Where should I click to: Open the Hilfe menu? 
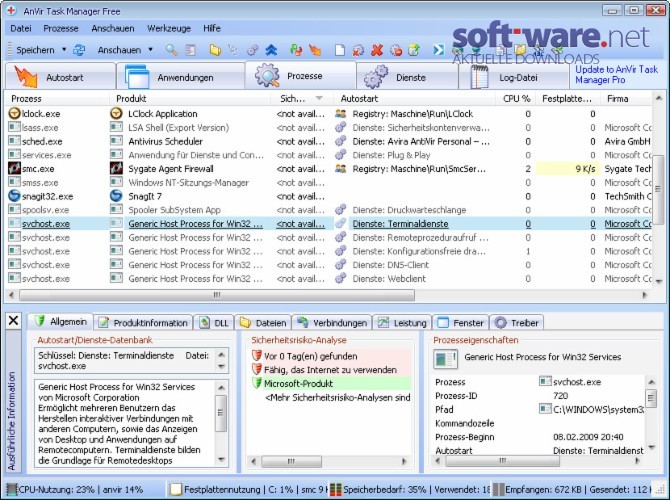click(212, 29)
